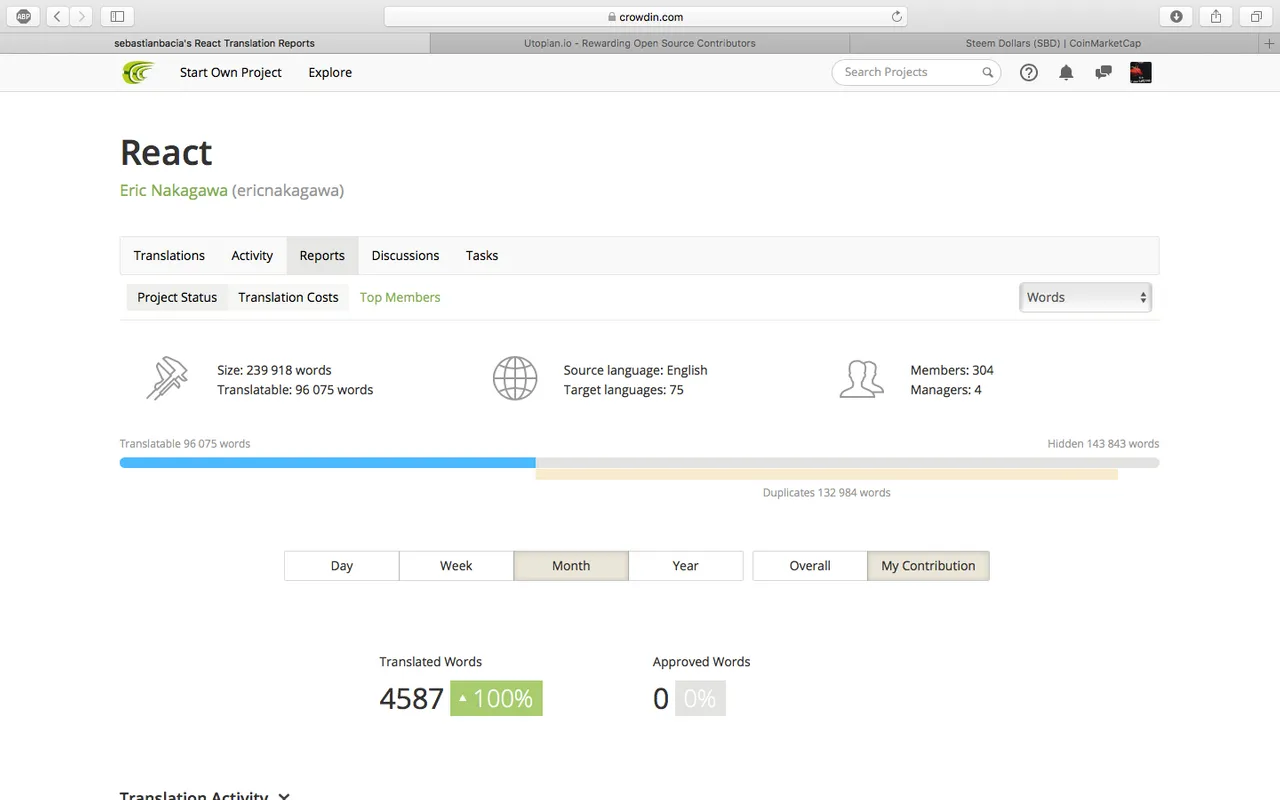The image size is (1280, 800).
Task: Switch to Steem Dollars CoinMarketCap tab
Action: (1053, 43)
